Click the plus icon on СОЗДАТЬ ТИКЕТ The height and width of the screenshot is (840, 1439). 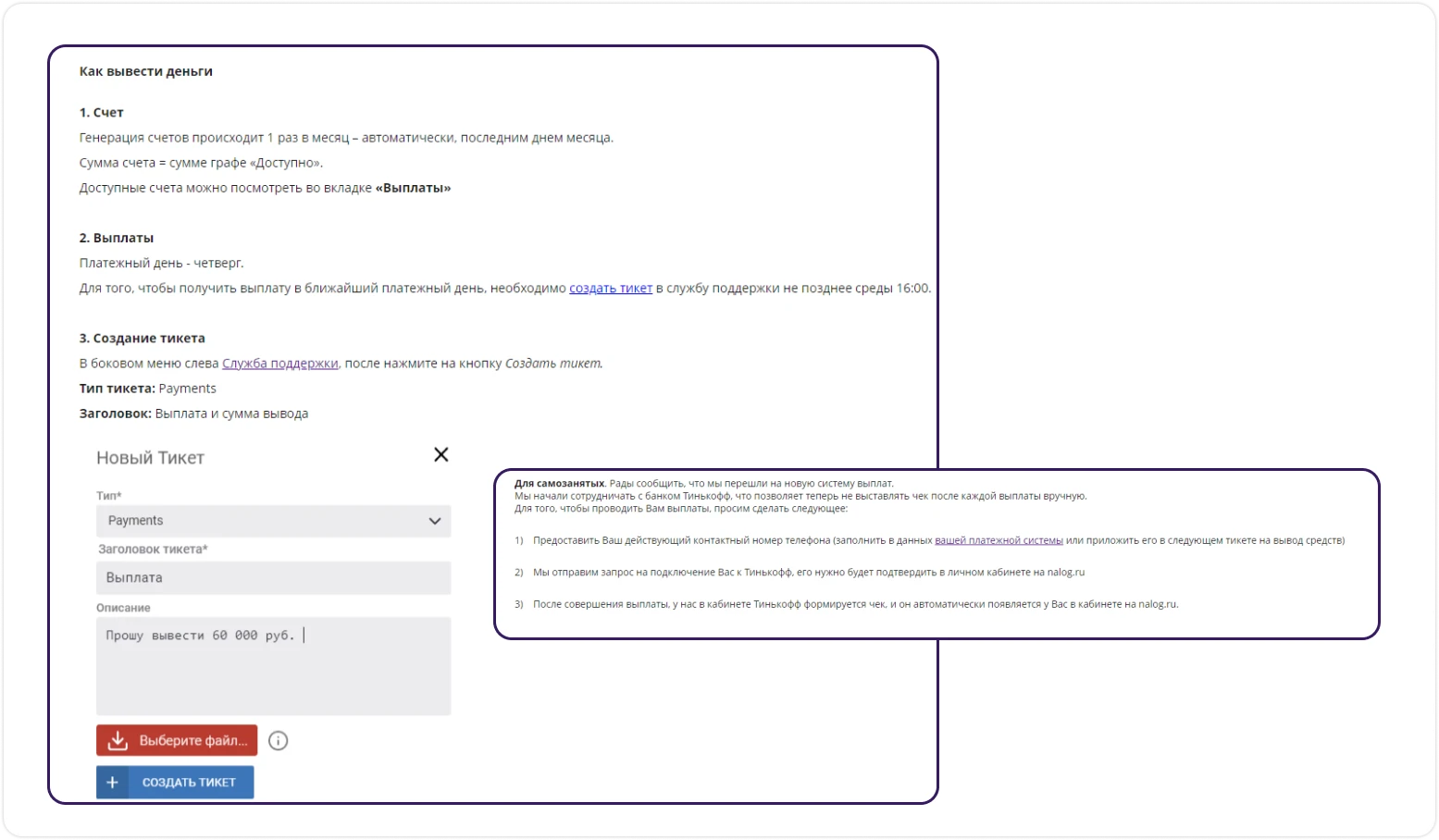click(x=112, y=782)
